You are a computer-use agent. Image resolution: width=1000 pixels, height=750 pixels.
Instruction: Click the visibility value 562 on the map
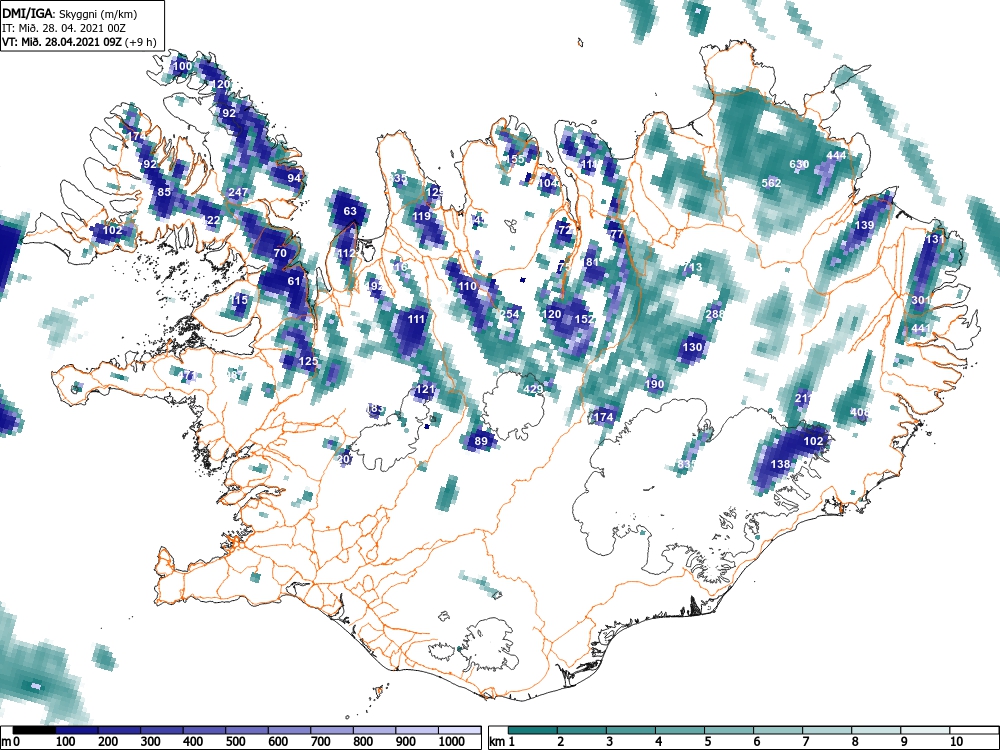coord(772,183)
